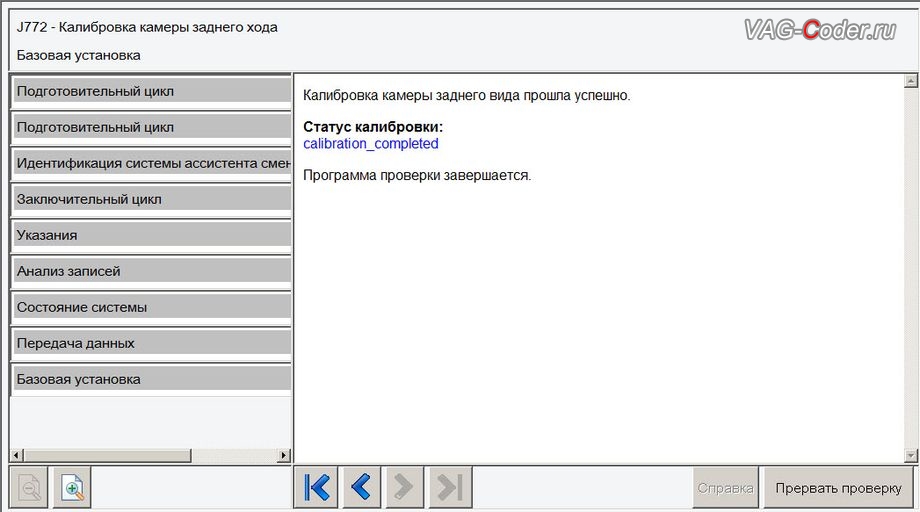The image size is (920, 512).
Task: Select Состояние системы entry
Action: point(152,307)
